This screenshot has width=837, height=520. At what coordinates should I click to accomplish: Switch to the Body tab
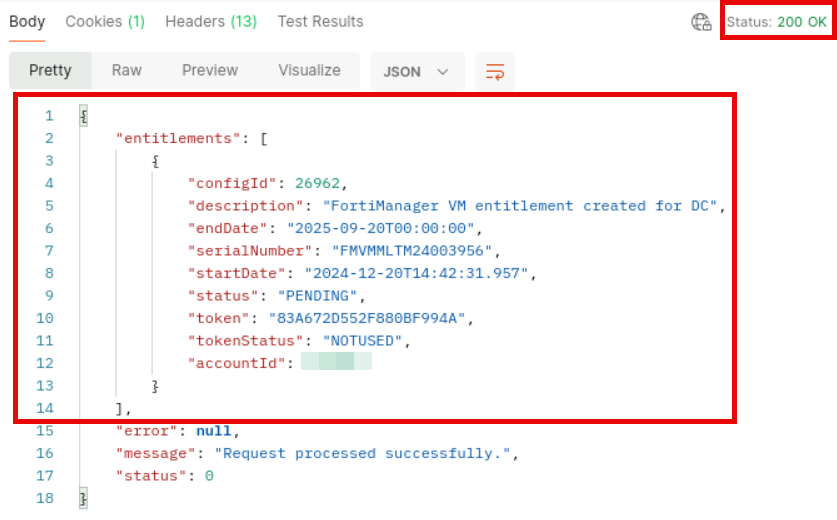click(x=27, y=22)
